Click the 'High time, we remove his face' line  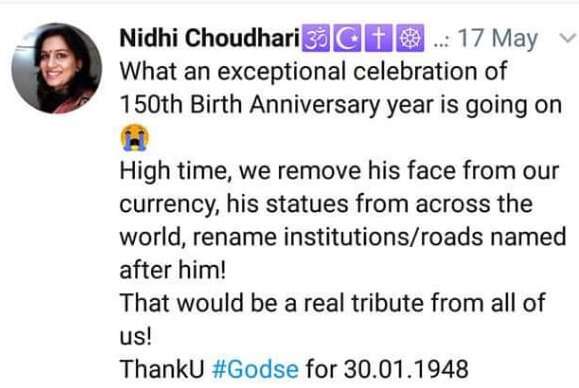339,171
